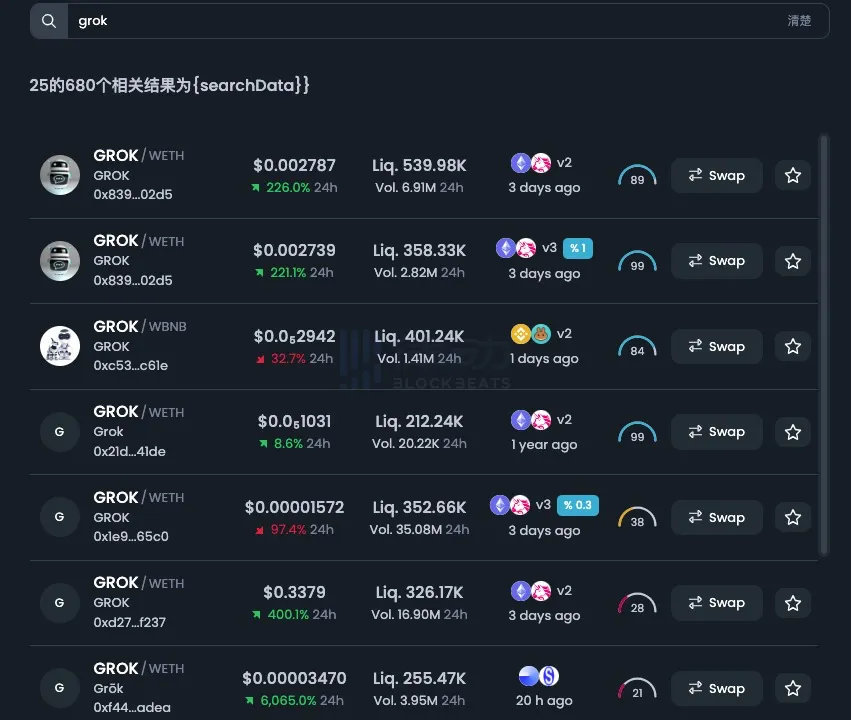Star the GROK/WBNB pair
The width and height of the screenshot is (851, 720).
[x=793, y=347]
